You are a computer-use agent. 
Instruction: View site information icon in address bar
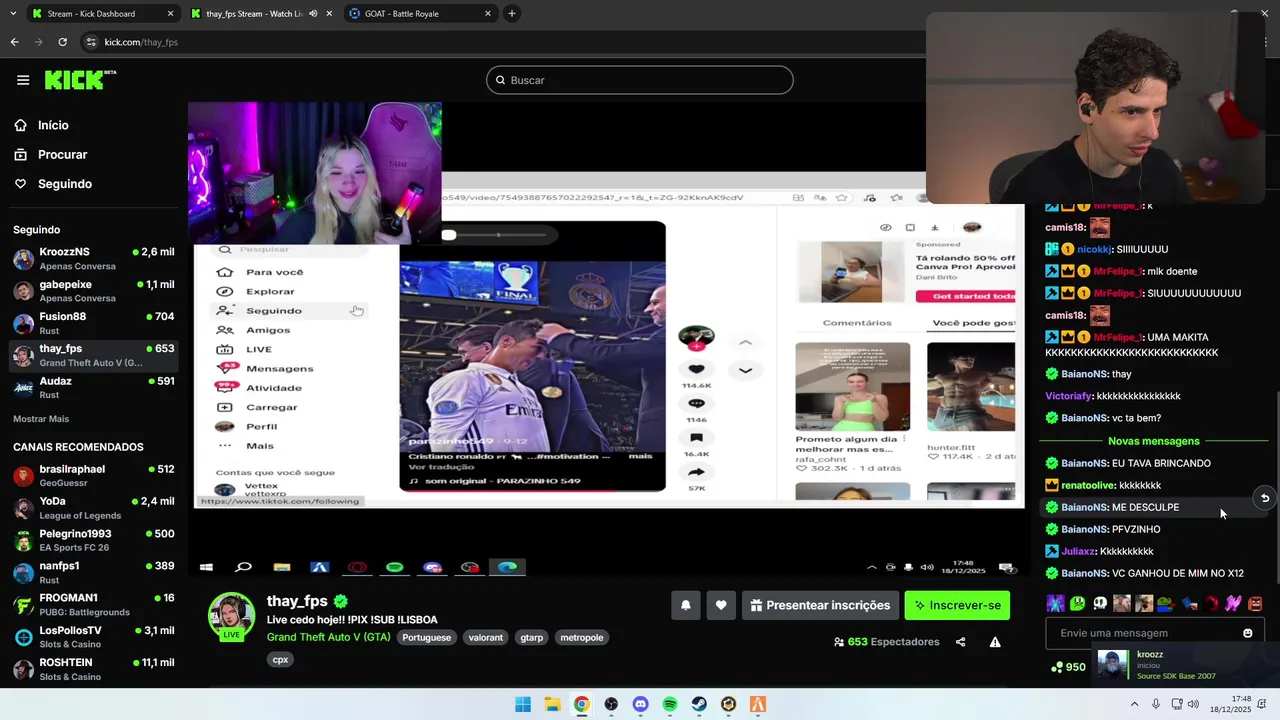pyautogui.click(x=91, y=42)
